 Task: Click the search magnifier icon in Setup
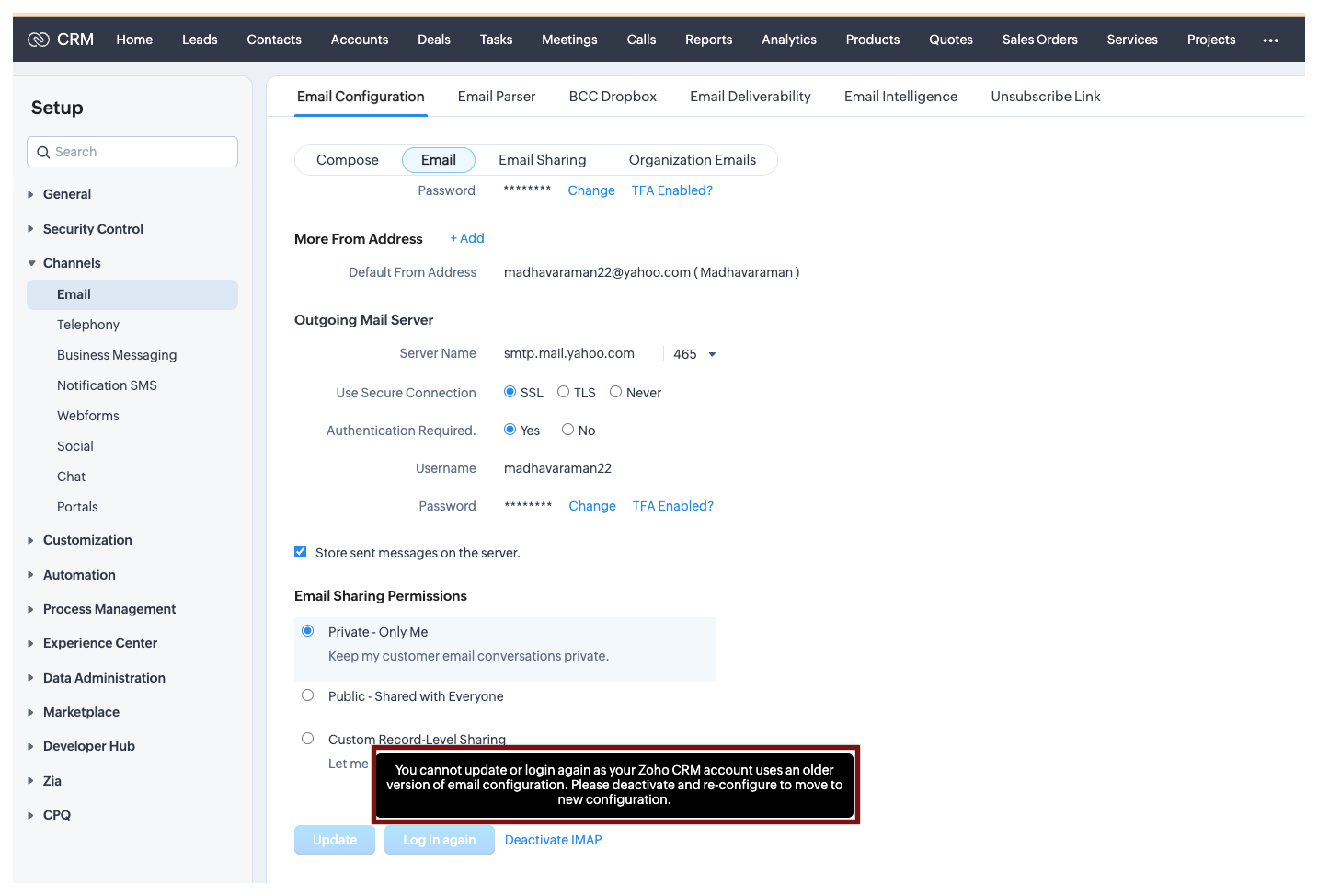[43, 153]
